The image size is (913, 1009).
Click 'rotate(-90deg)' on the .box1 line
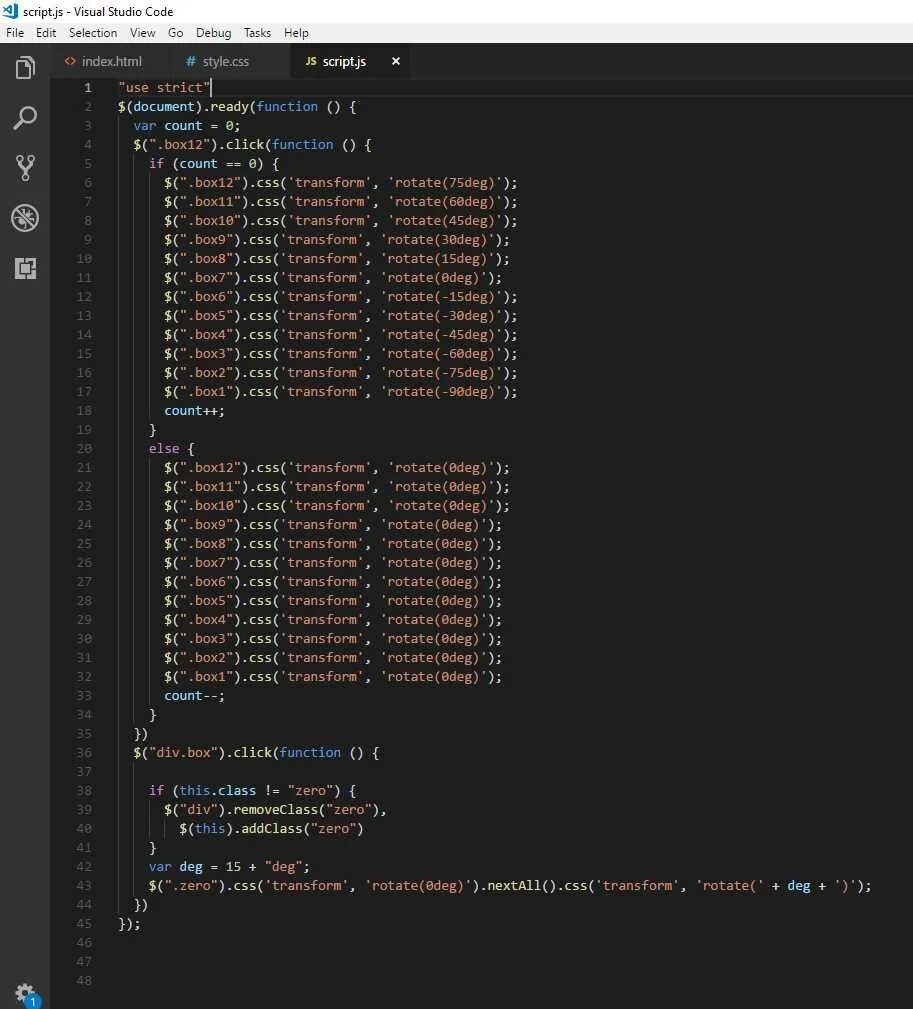[441, 391]
